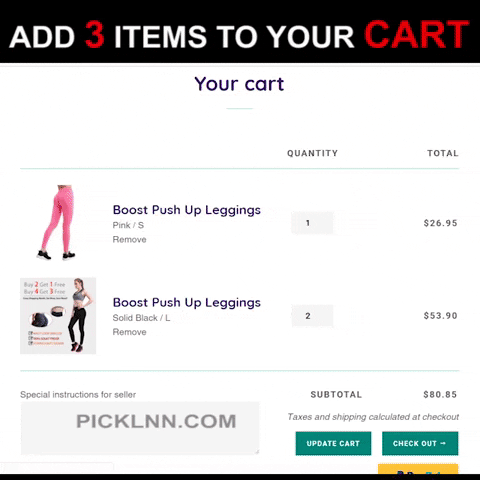The image size is (480, 480).
Task: Click the special instructions for seller textarea
Action: coord(140,428)
